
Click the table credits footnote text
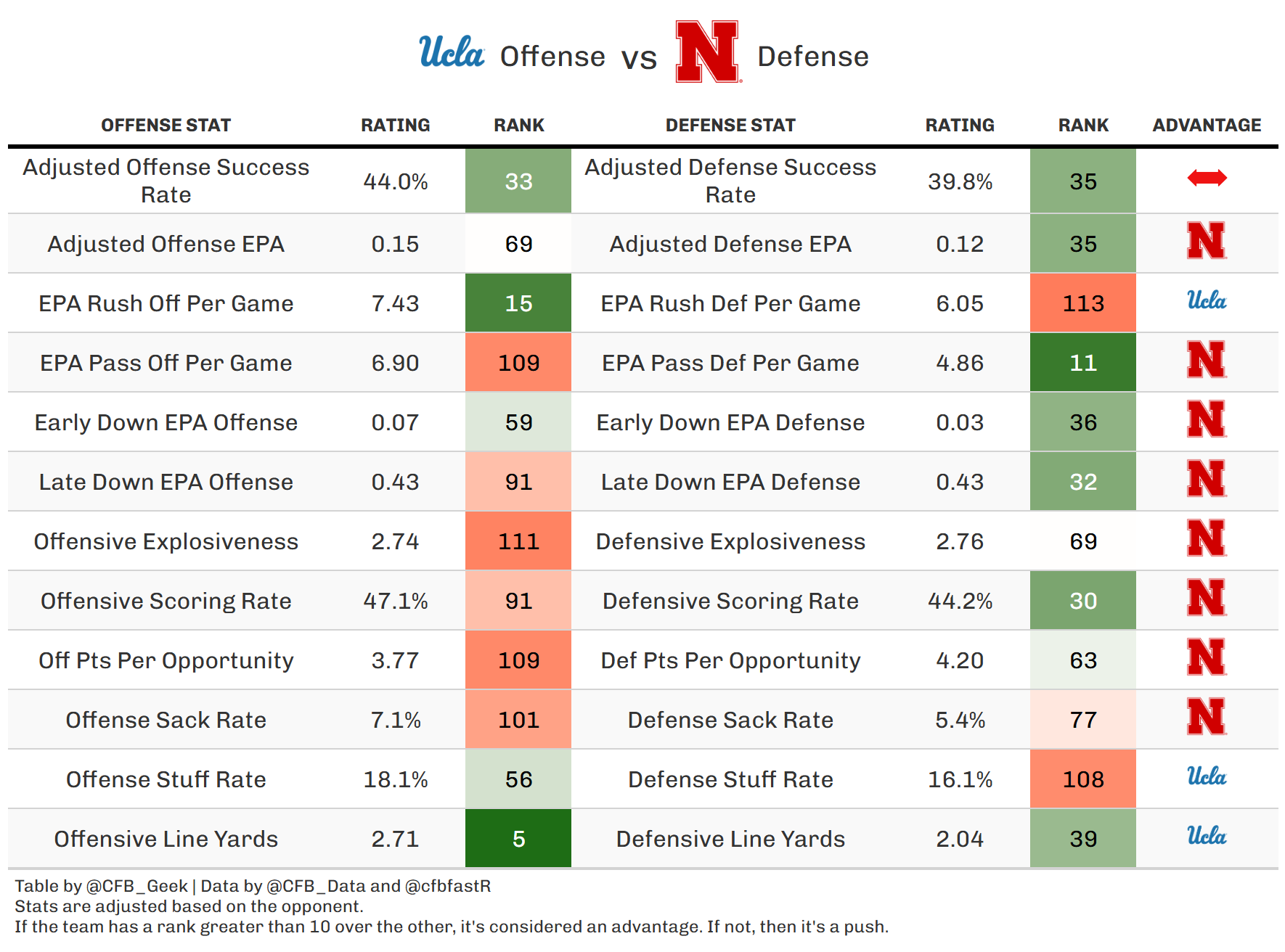253,886
